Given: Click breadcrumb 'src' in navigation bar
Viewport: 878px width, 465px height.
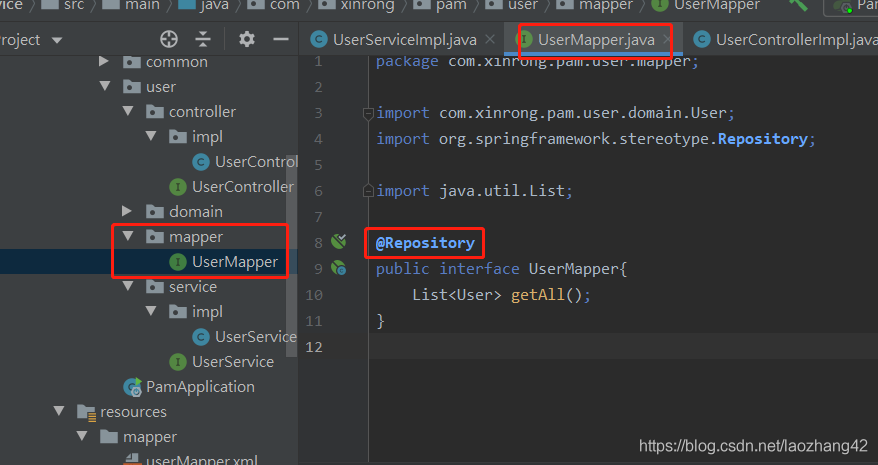Looking at the screenshot, I should (x=73, y=6).
